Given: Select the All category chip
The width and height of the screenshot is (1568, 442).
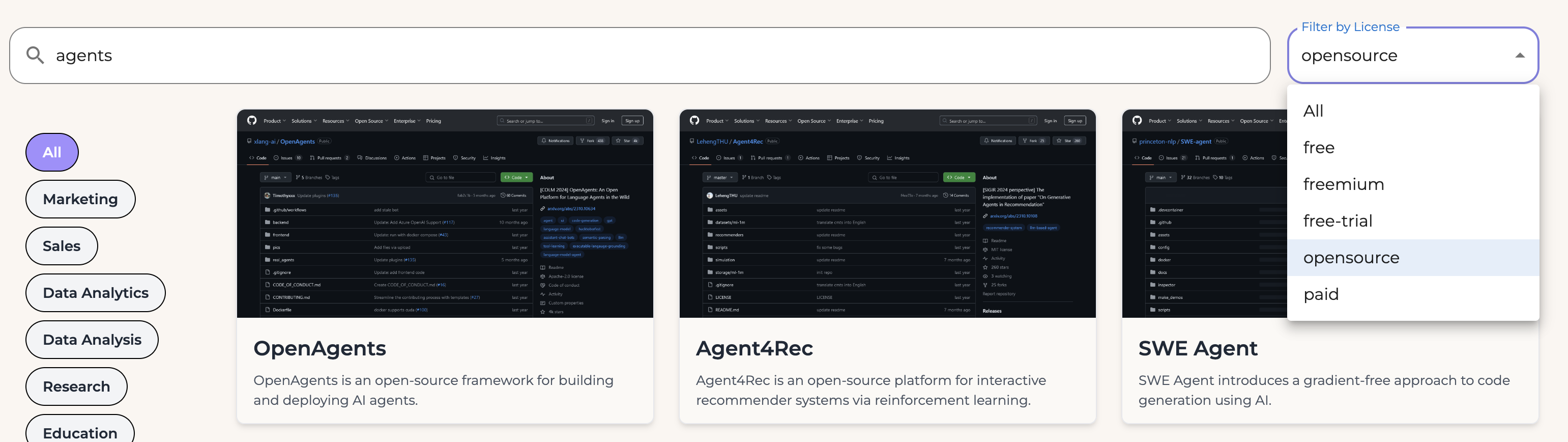Looking at the screenshot, I should [x=52, y=152].
